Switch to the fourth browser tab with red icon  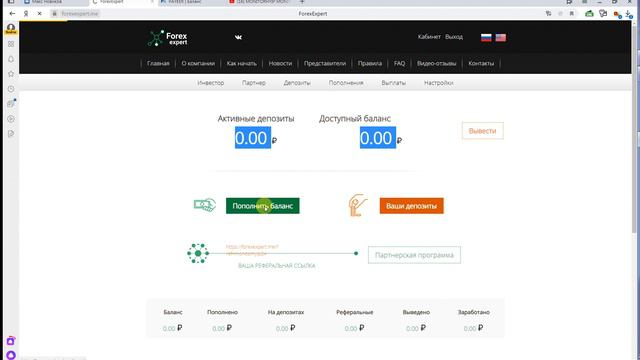pos(259,2)
